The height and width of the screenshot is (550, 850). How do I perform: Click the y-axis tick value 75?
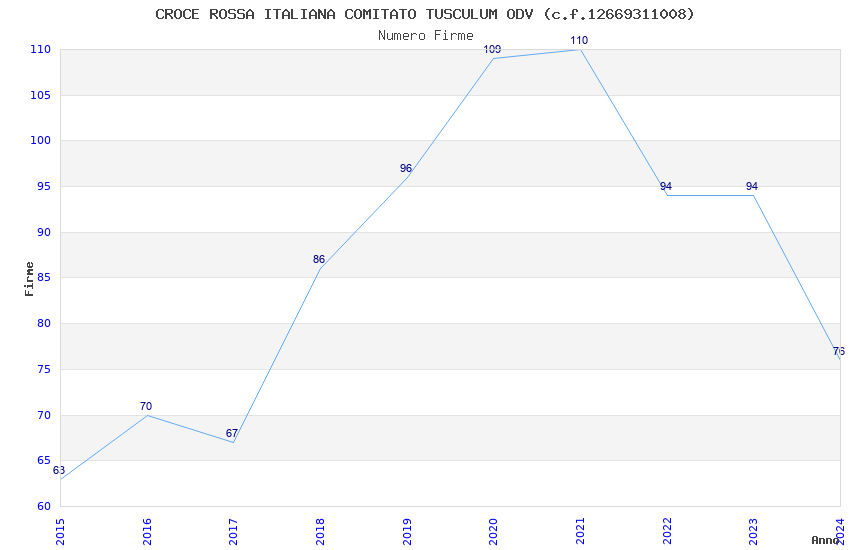coord(44,370)
